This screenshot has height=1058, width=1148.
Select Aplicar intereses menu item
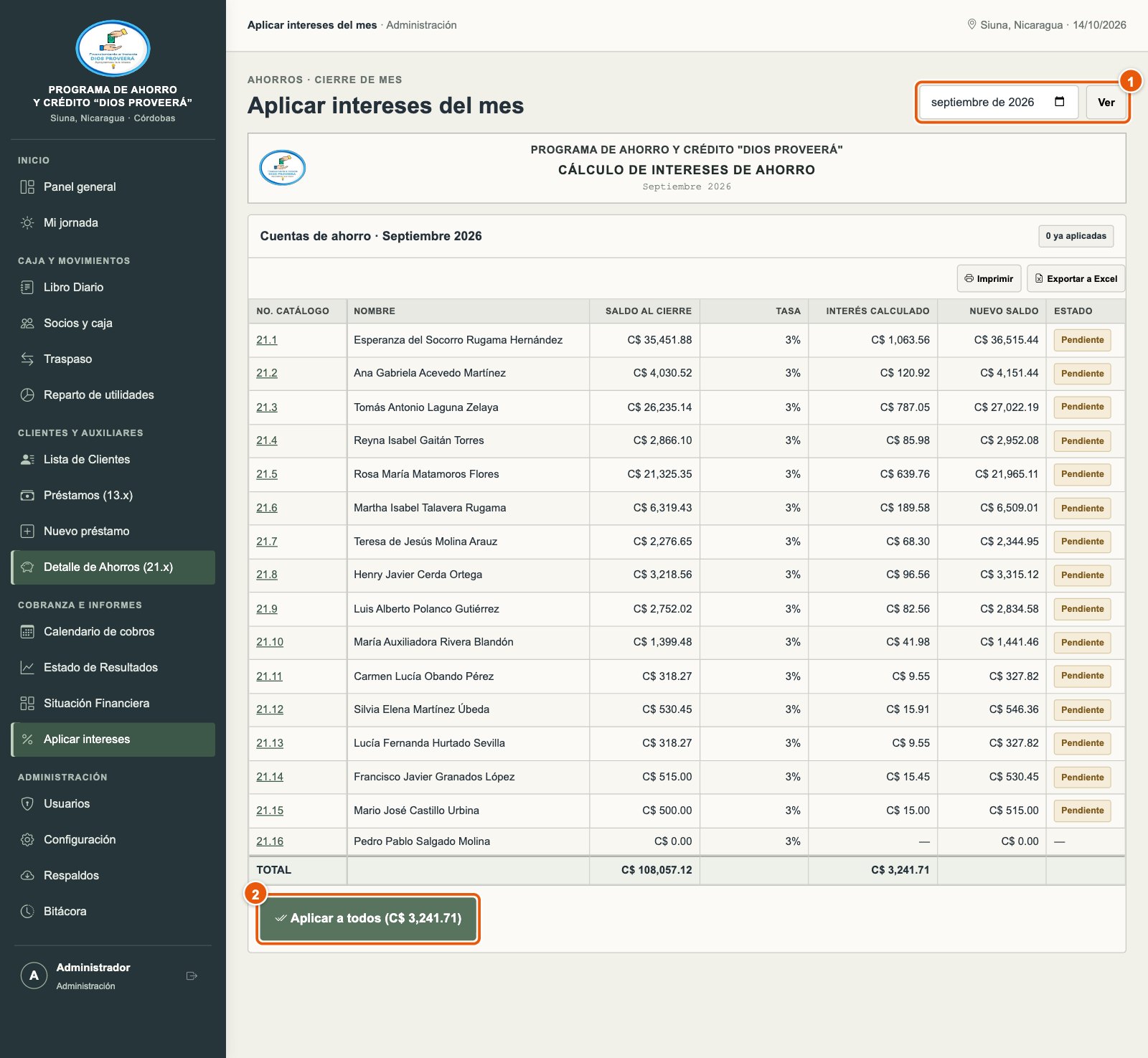coord(113,740)
